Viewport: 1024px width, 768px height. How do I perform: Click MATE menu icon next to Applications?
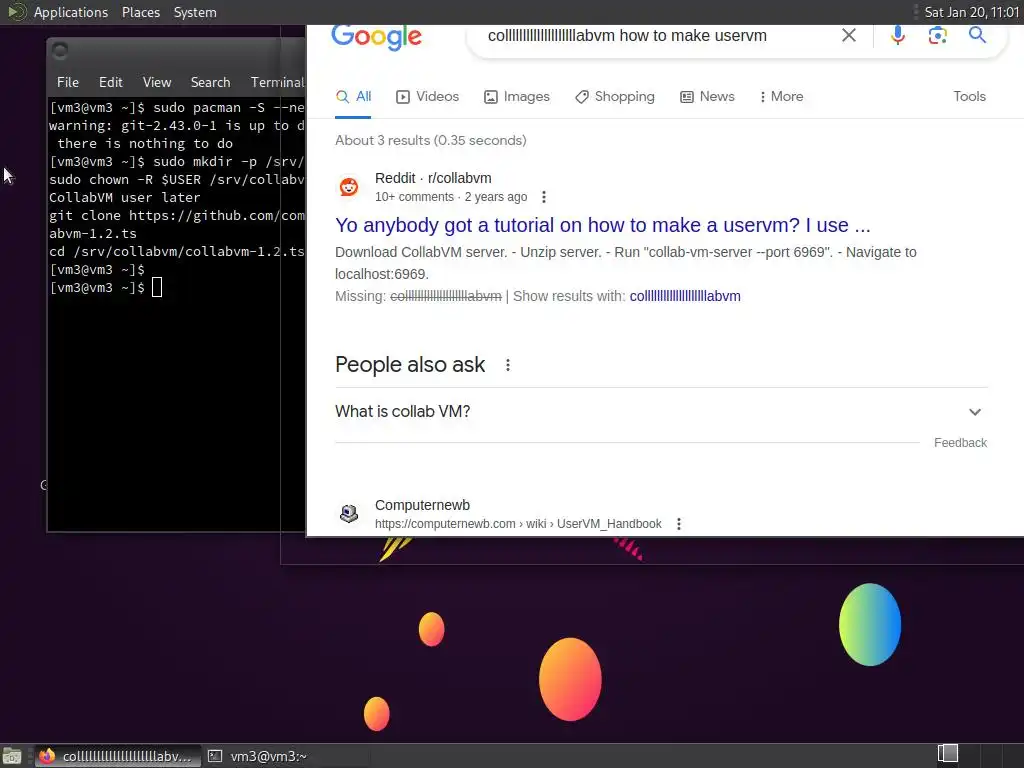pos(16,12)
